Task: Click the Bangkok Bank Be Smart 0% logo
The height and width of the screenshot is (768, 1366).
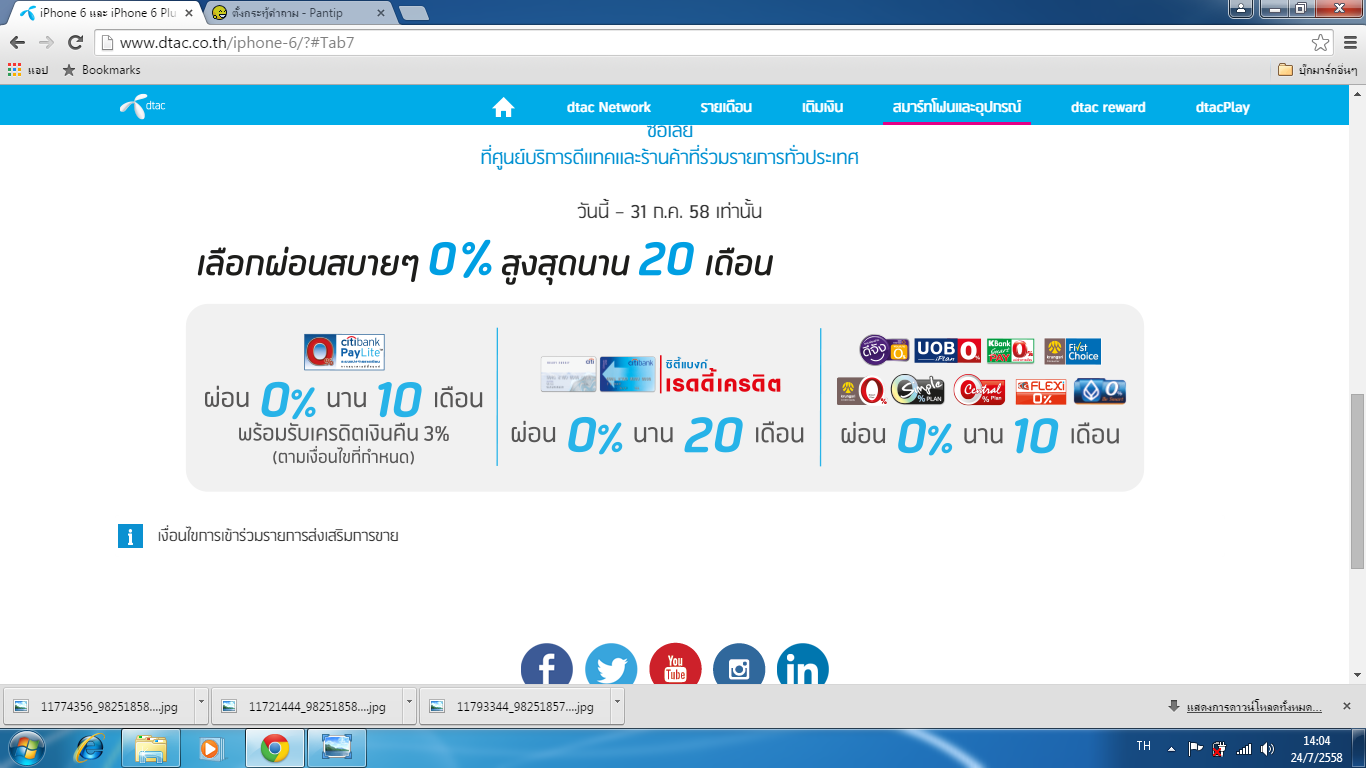Action: [1100, 391]
